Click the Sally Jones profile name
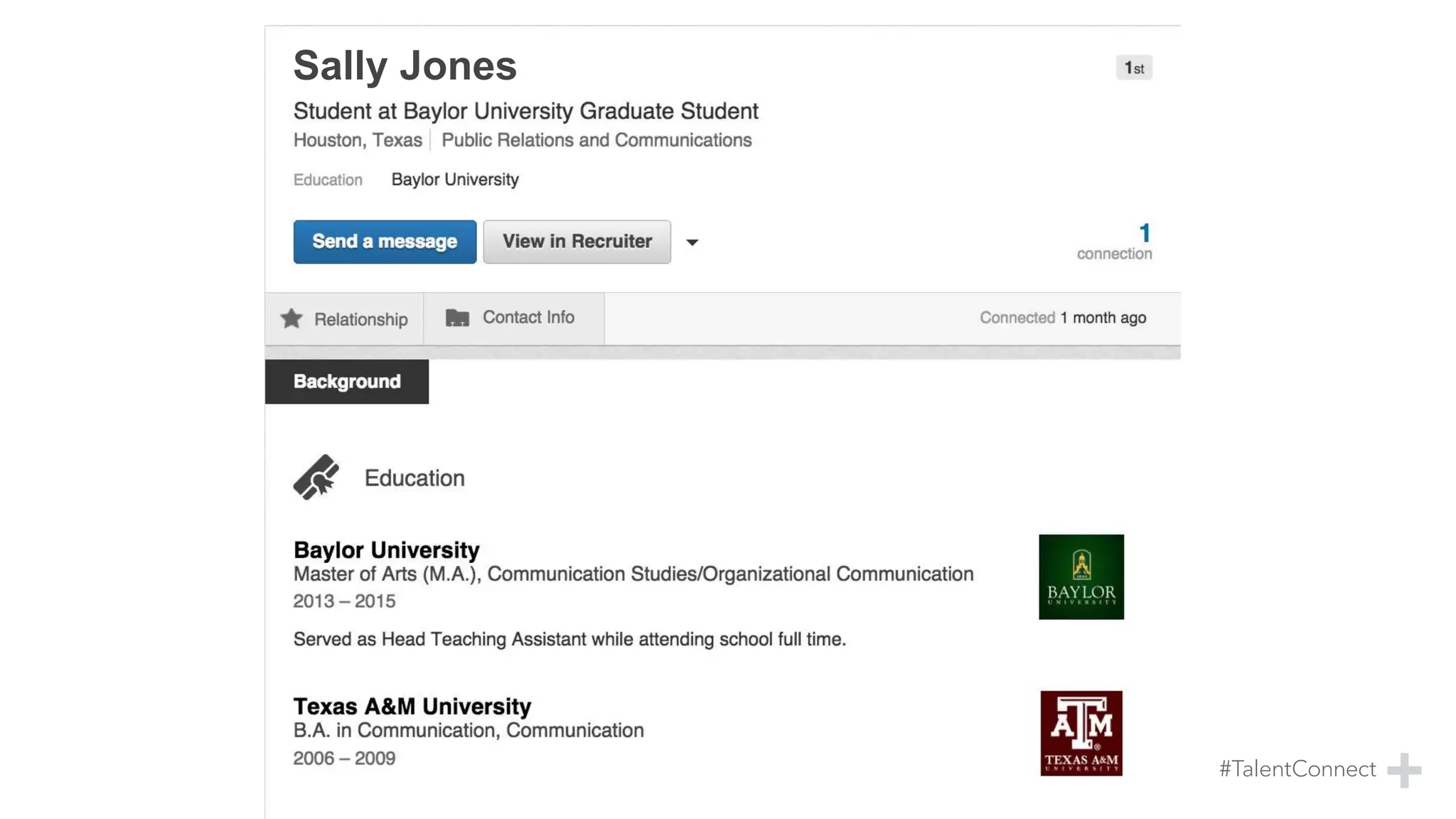Image resolution: width=1456 pixels, height=819 pixels. click(x=405, y=66)
